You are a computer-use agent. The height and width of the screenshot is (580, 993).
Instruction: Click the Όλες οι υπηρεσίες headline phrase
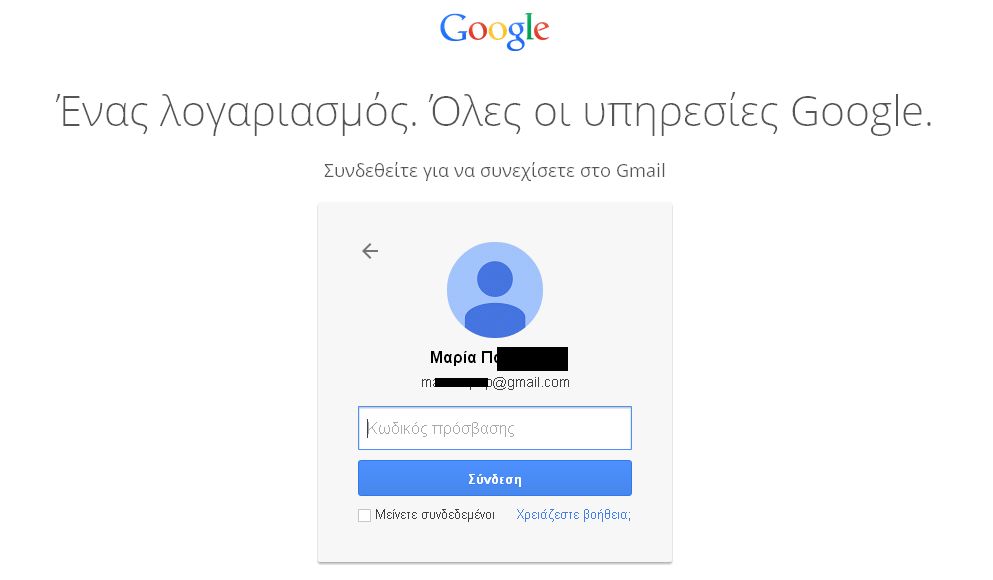pyautogui.click(x=604, y=113)
